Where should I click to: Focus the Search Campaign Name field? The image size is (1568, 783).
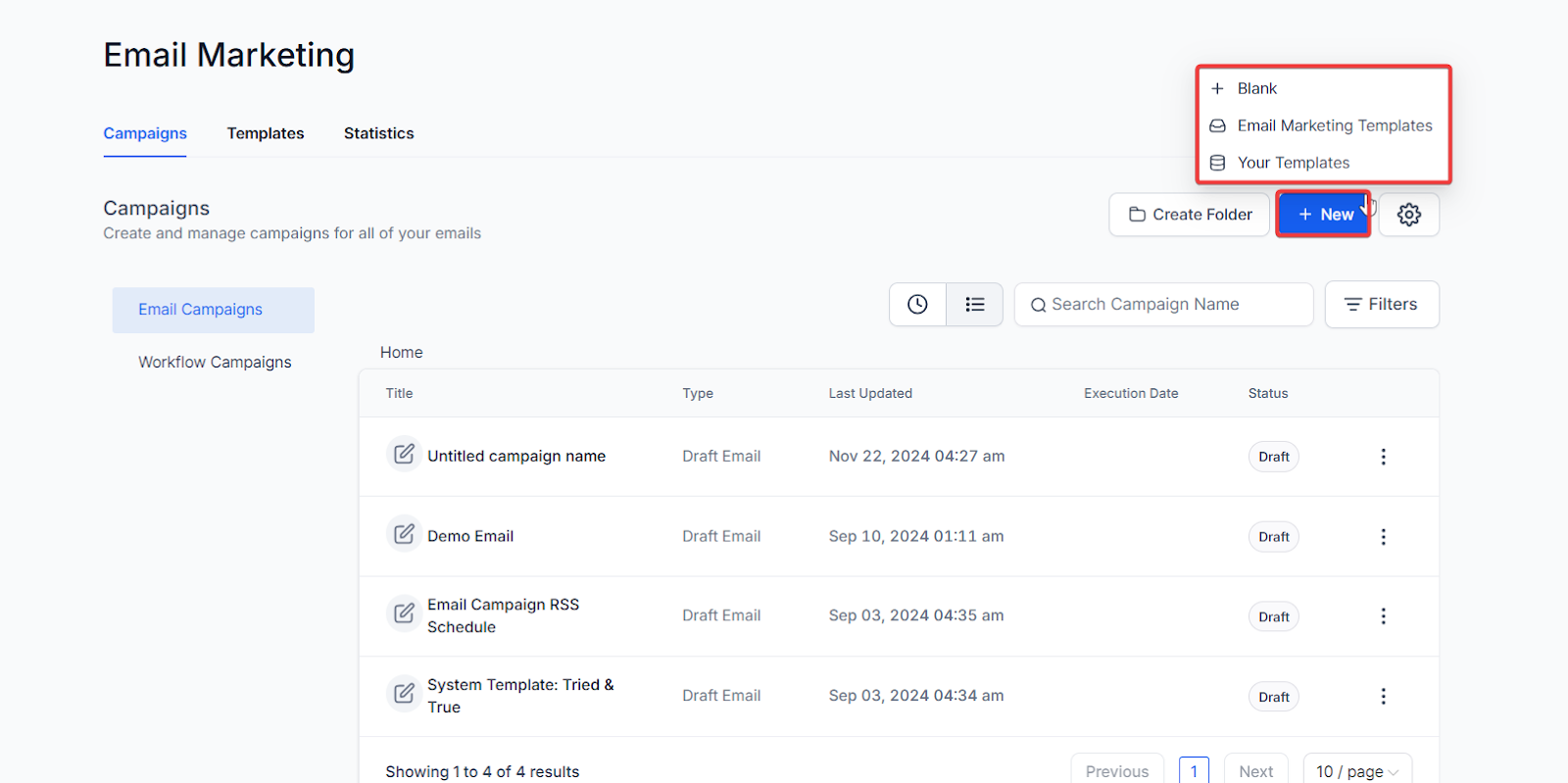point(1166,305)
